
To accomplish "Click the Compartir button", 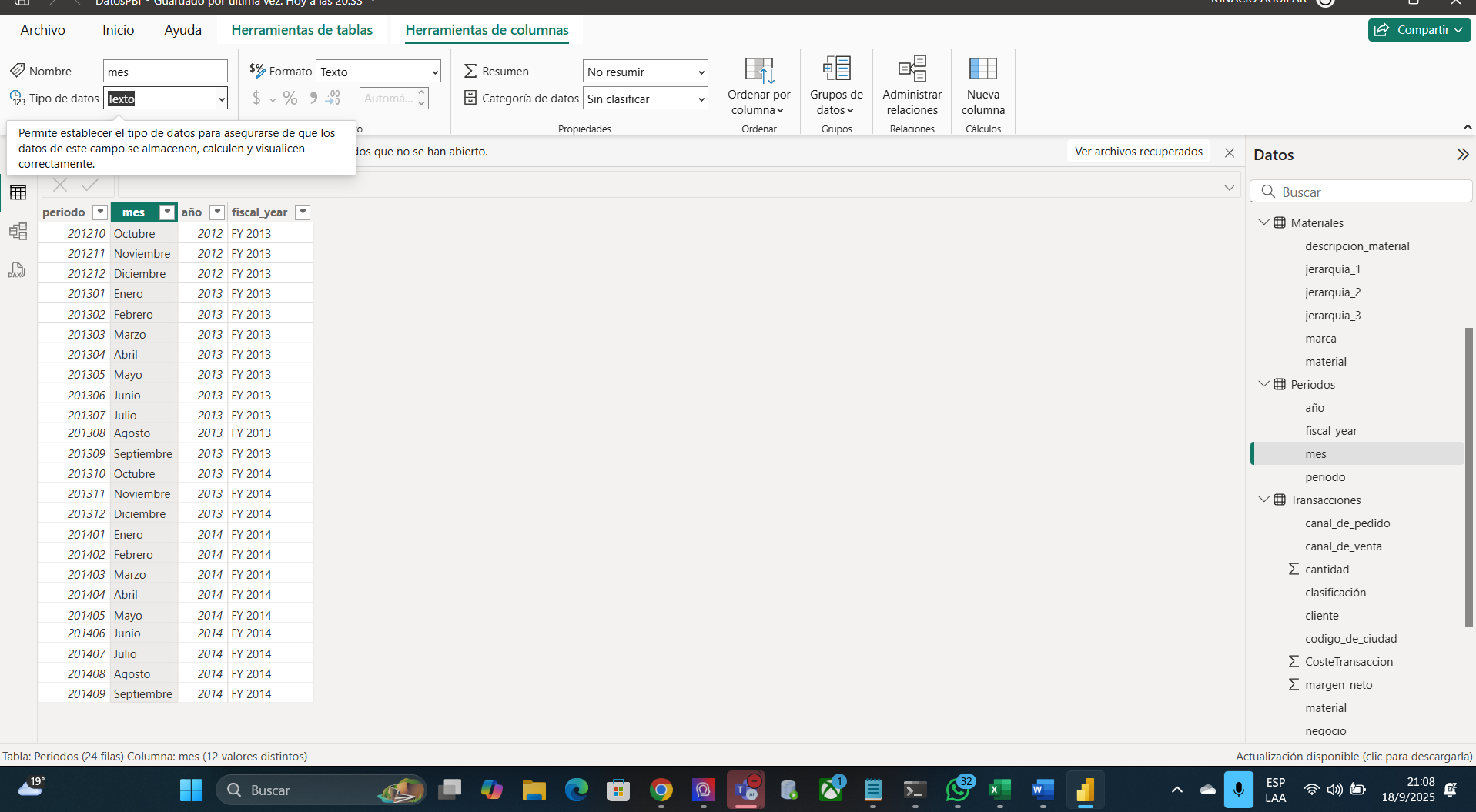I will pos(1418,30).
